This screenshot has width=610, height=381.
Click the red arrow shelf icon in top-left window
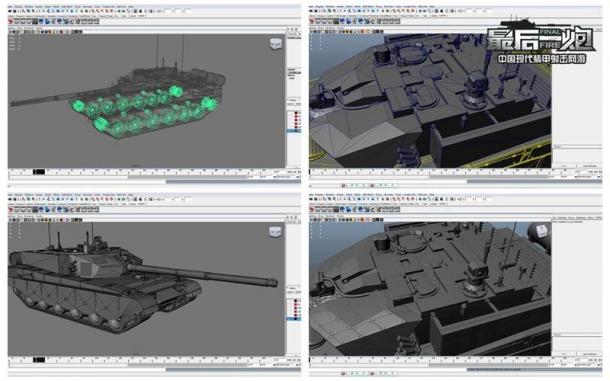(11, 21)
